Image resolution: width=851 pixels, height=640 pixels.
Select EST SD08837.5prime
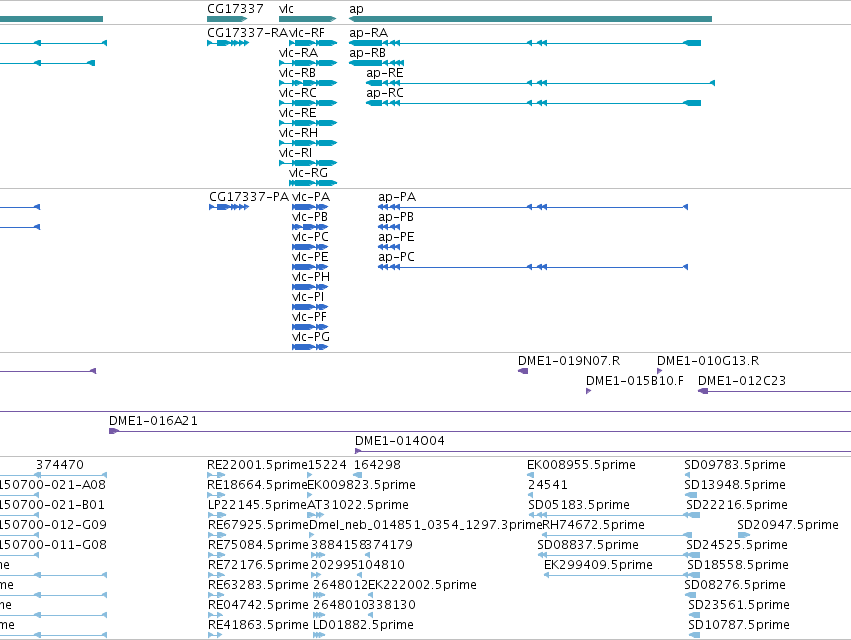pyautogui.click(x=588, y=545)
